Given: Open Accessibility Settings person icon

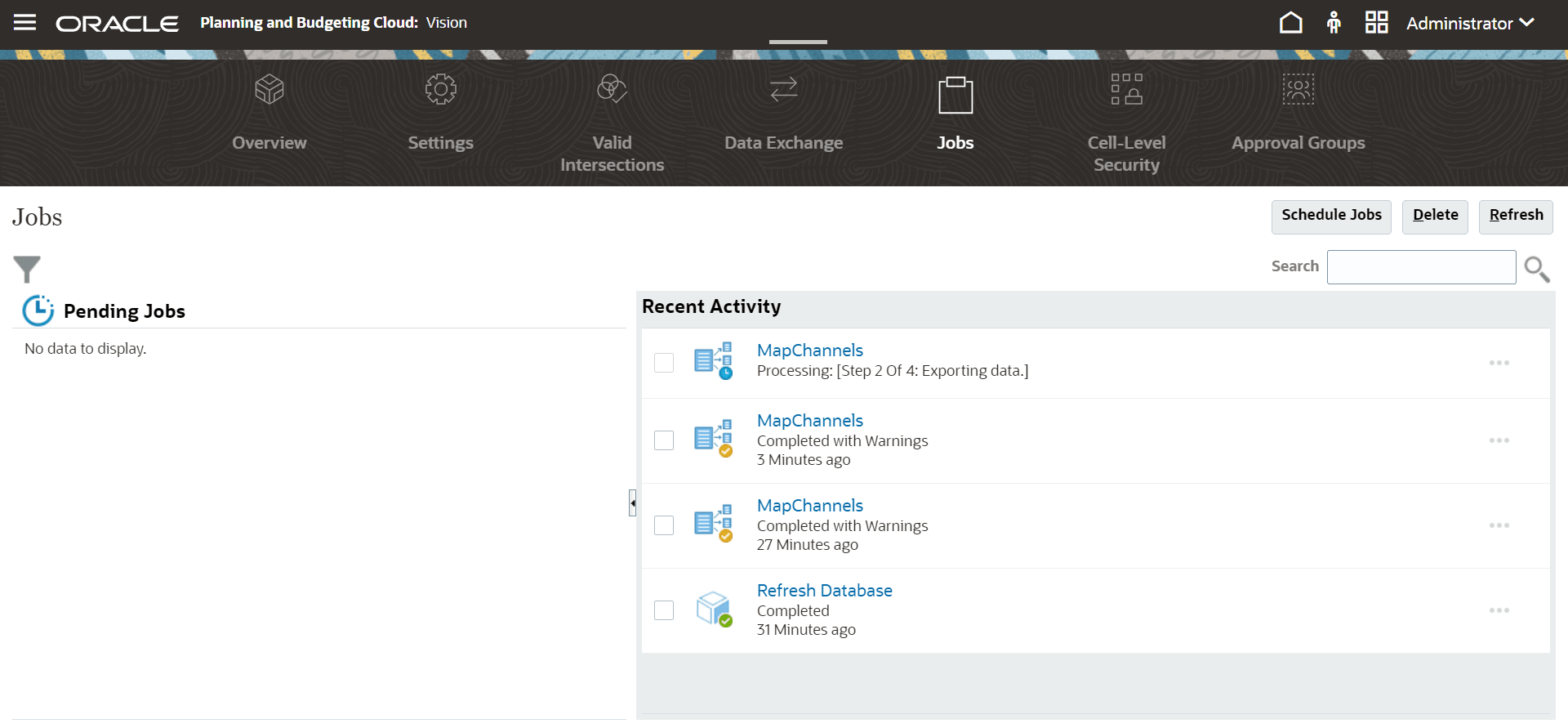Looking at the screenshot, I should [1334, 22].
